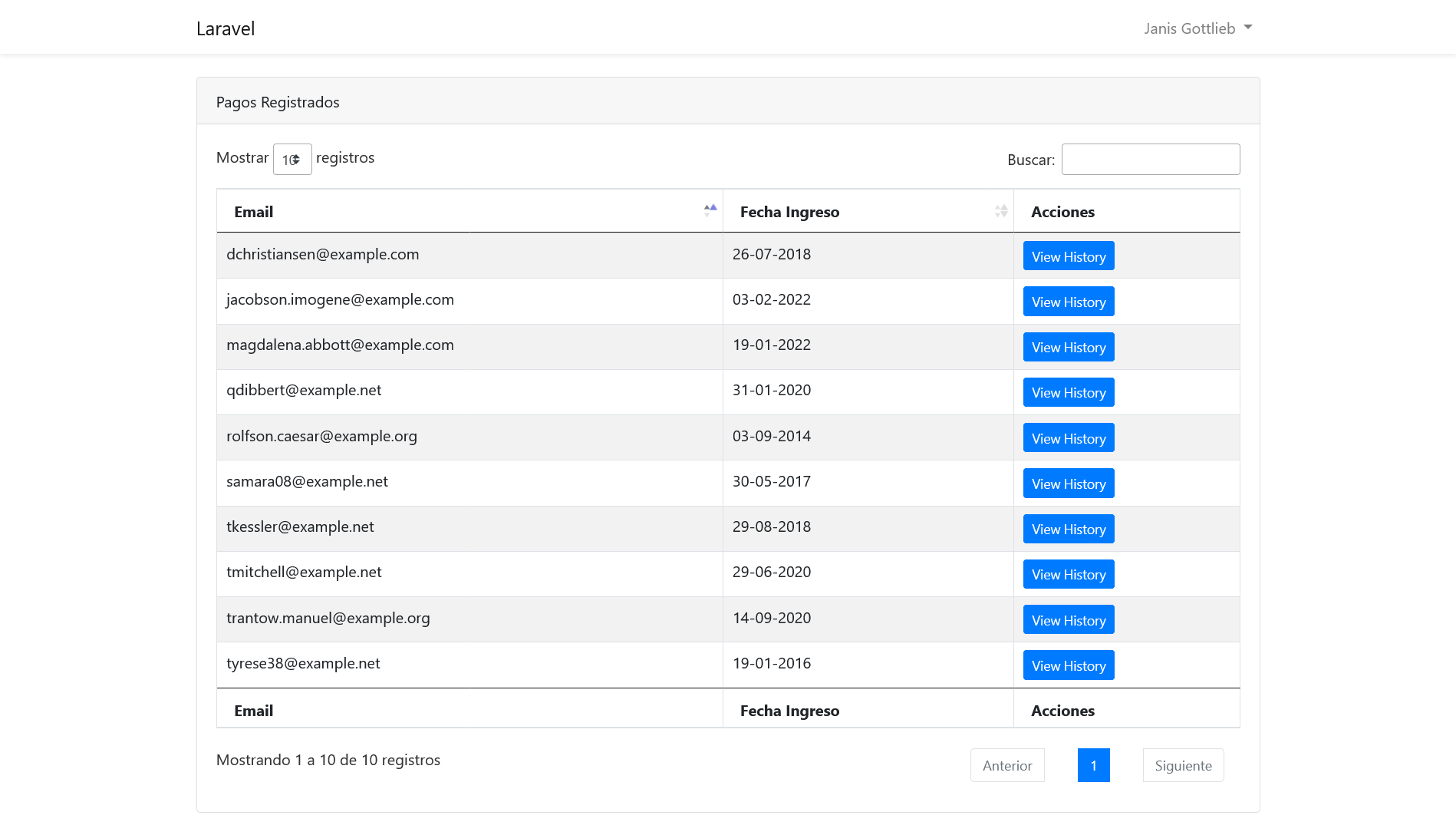Expand the Mostrar registros selector options
Viewport: 1456px width, 835px height.
click(292, 159)
